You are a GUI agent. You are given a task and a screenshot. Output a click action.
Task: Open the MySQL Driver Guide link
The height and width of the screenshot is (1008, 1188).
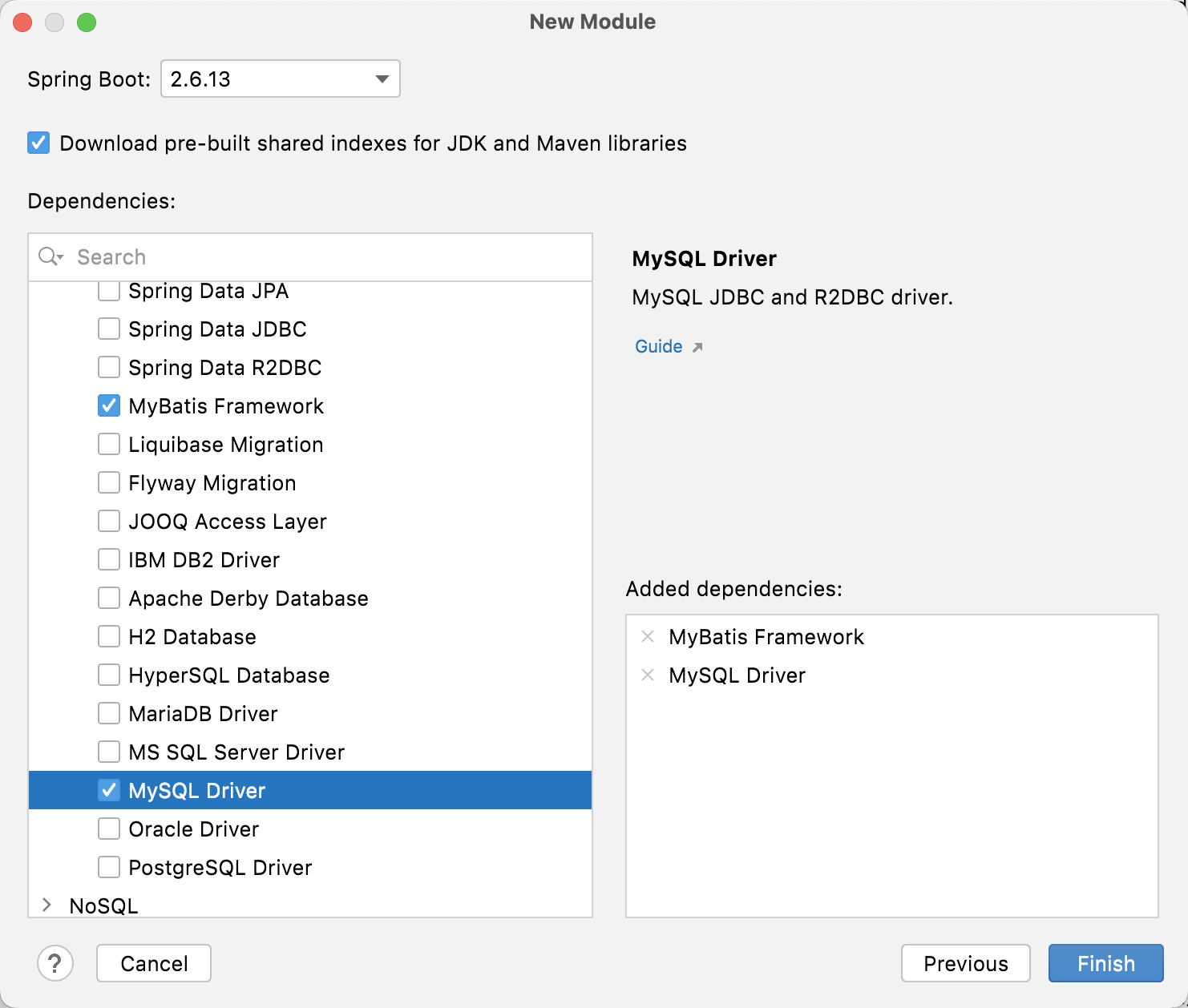[659, 346]
